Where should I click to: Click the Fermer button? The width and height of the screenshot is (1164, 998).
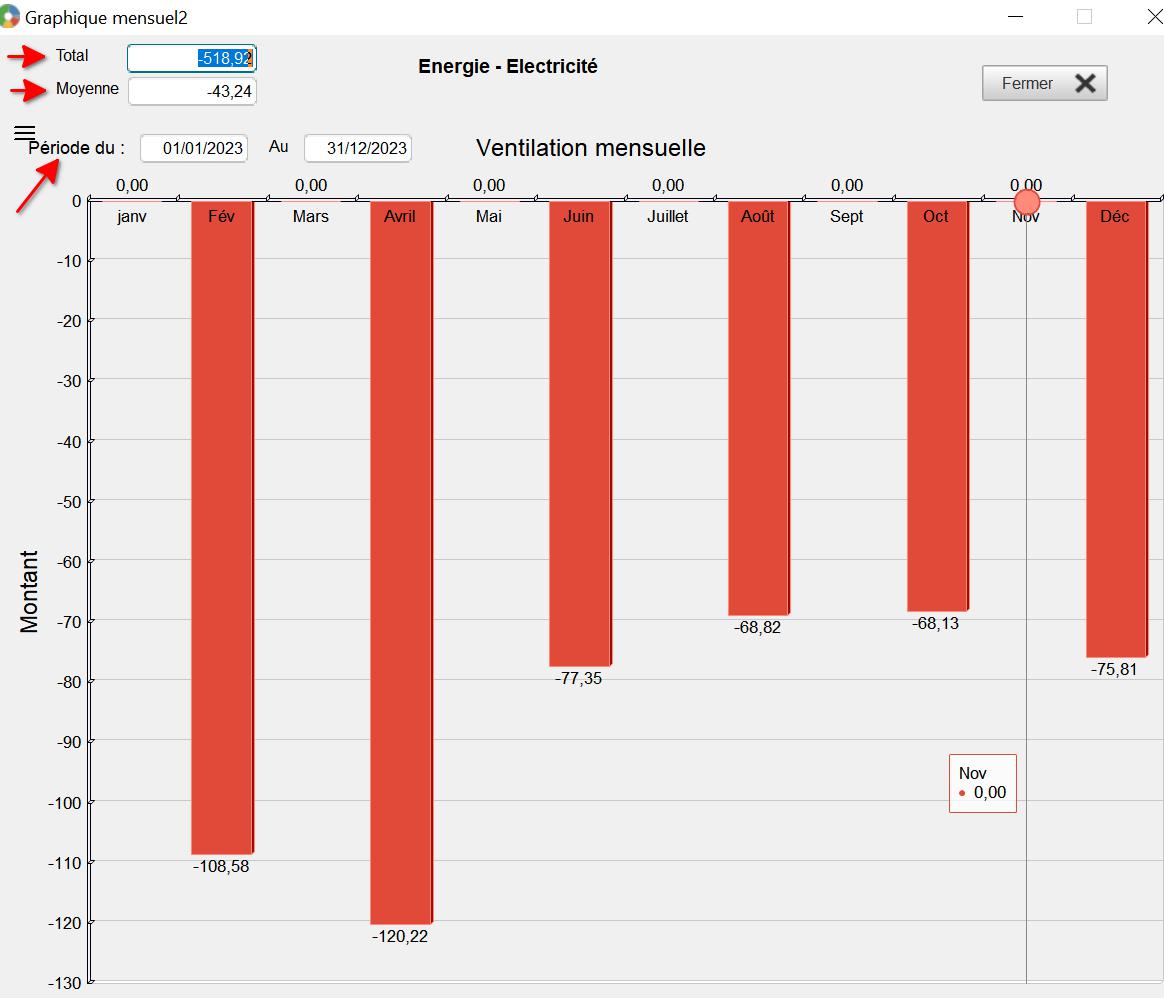click(x=1044, y=84)
